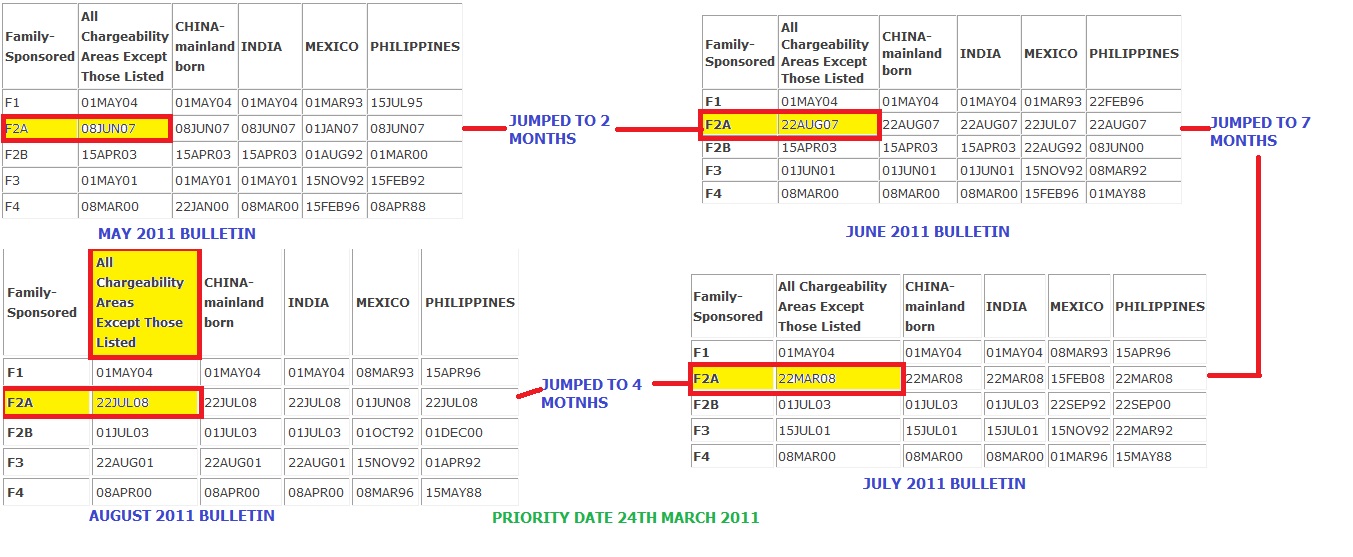The height and width of the screenshot is (557, 1353).
Task: Select the highlighted 22MAR08 cell in July table
Action: click(x=838, y=379)
